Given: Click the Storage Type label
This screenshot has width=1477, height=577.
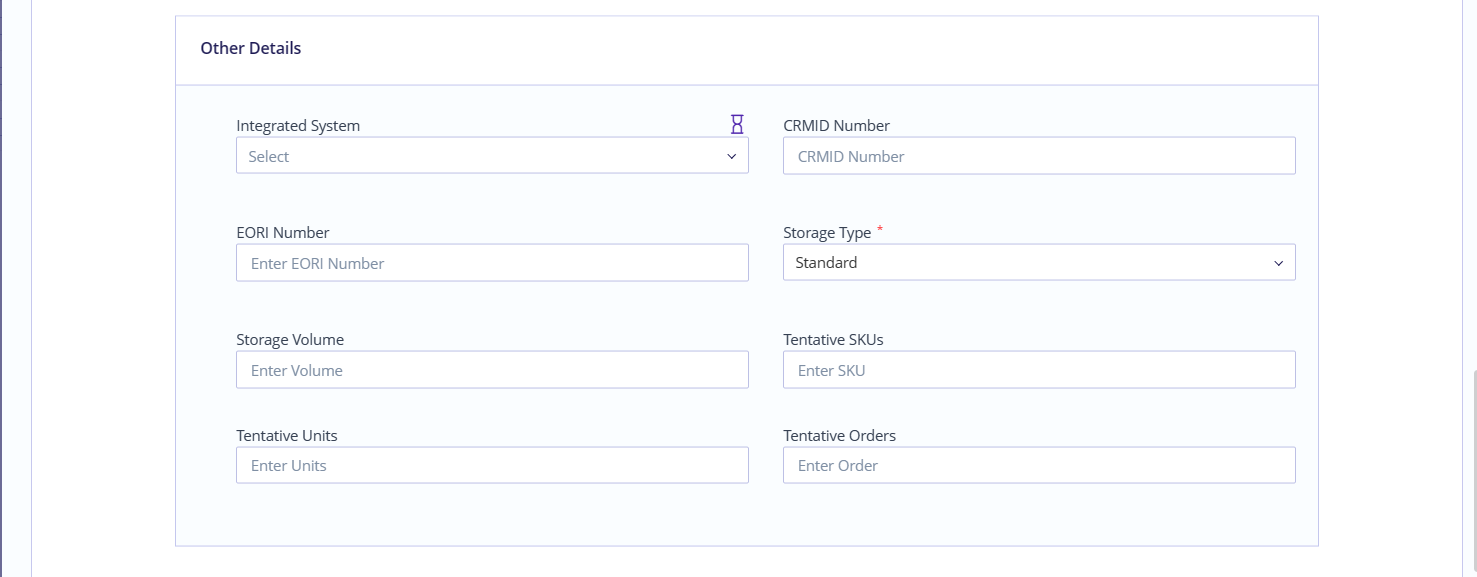Looking at the screenshot, I should coord(827,232).
